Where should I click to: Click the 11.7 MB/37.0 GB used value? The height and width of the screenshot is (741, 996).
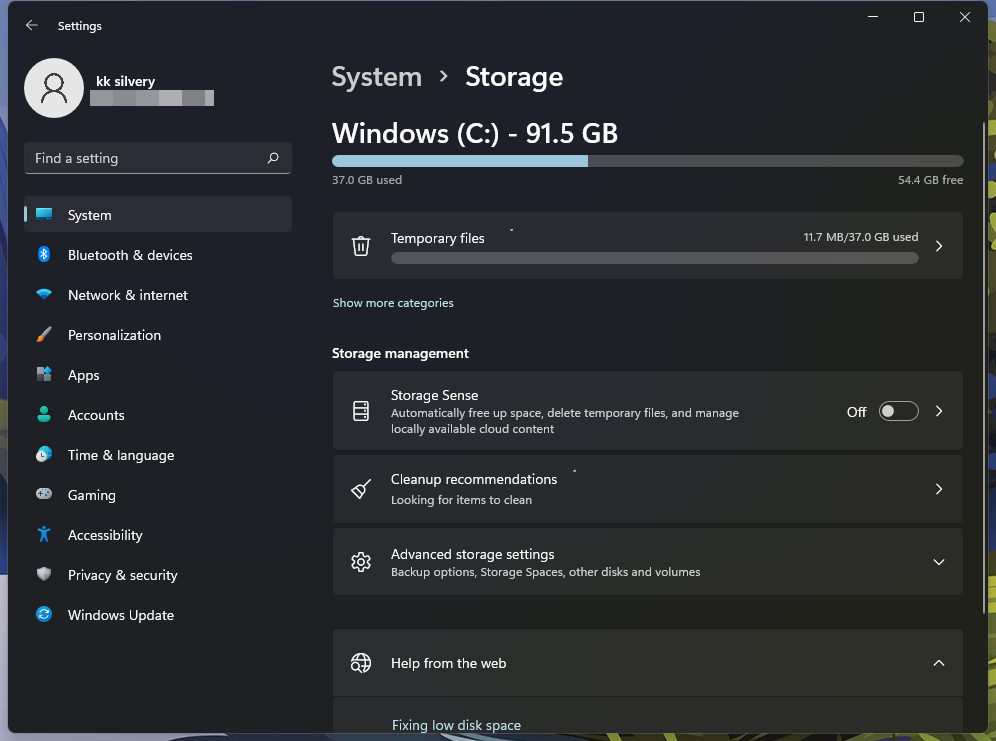[861, 237]
